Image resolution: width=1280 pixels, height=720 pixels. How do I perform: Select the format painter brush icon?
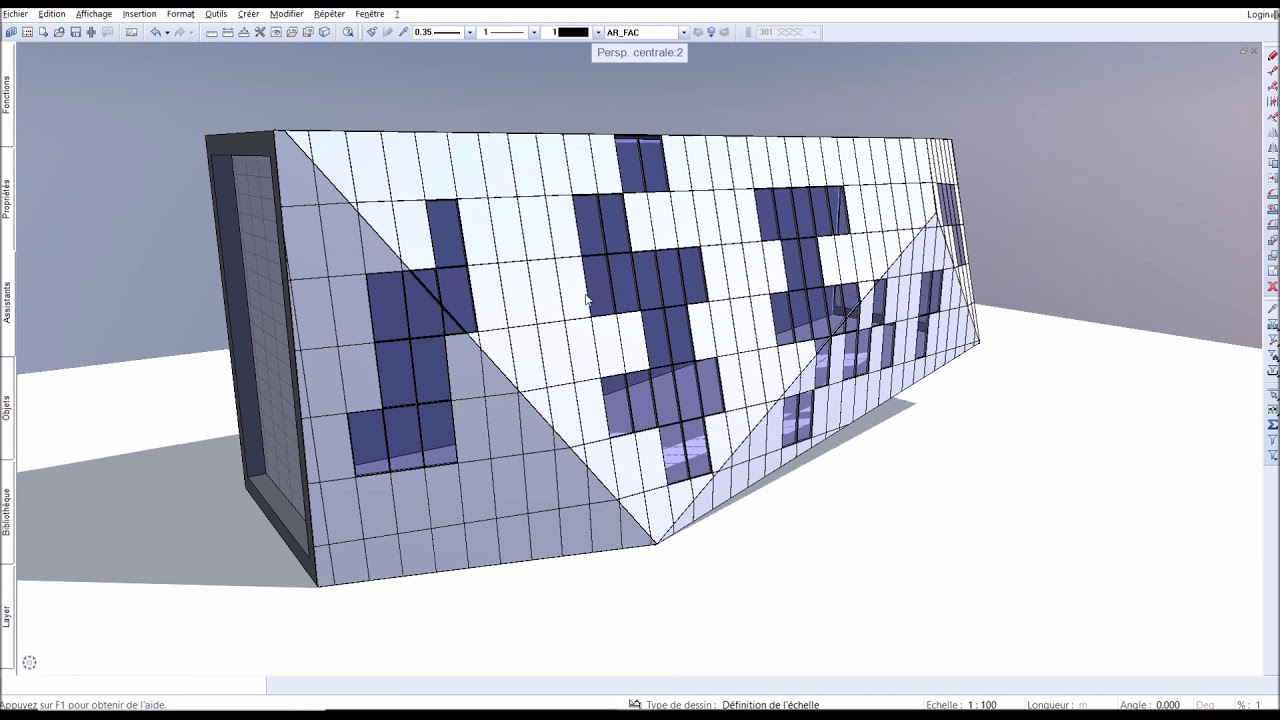pos(371,32)
